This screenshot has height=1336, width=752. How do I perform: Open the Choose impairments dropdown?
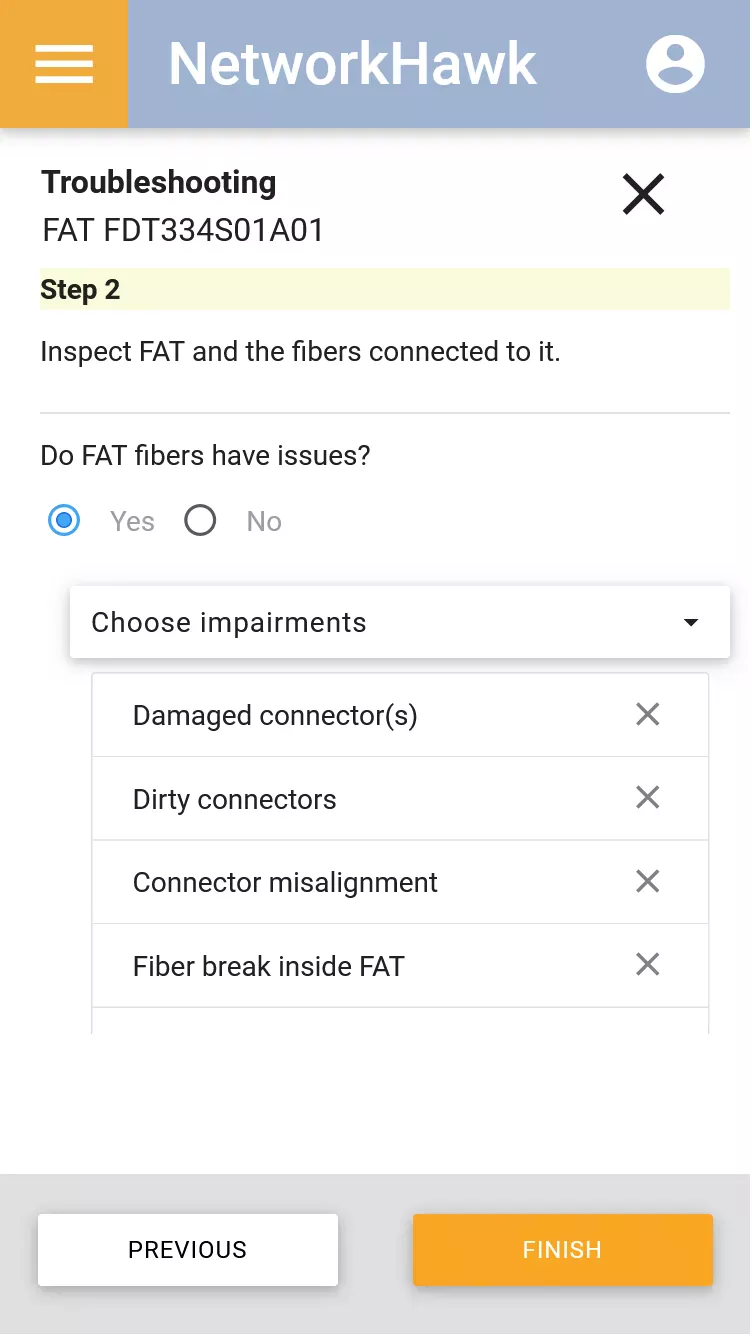pyautogui.click(x=400, y=622)
